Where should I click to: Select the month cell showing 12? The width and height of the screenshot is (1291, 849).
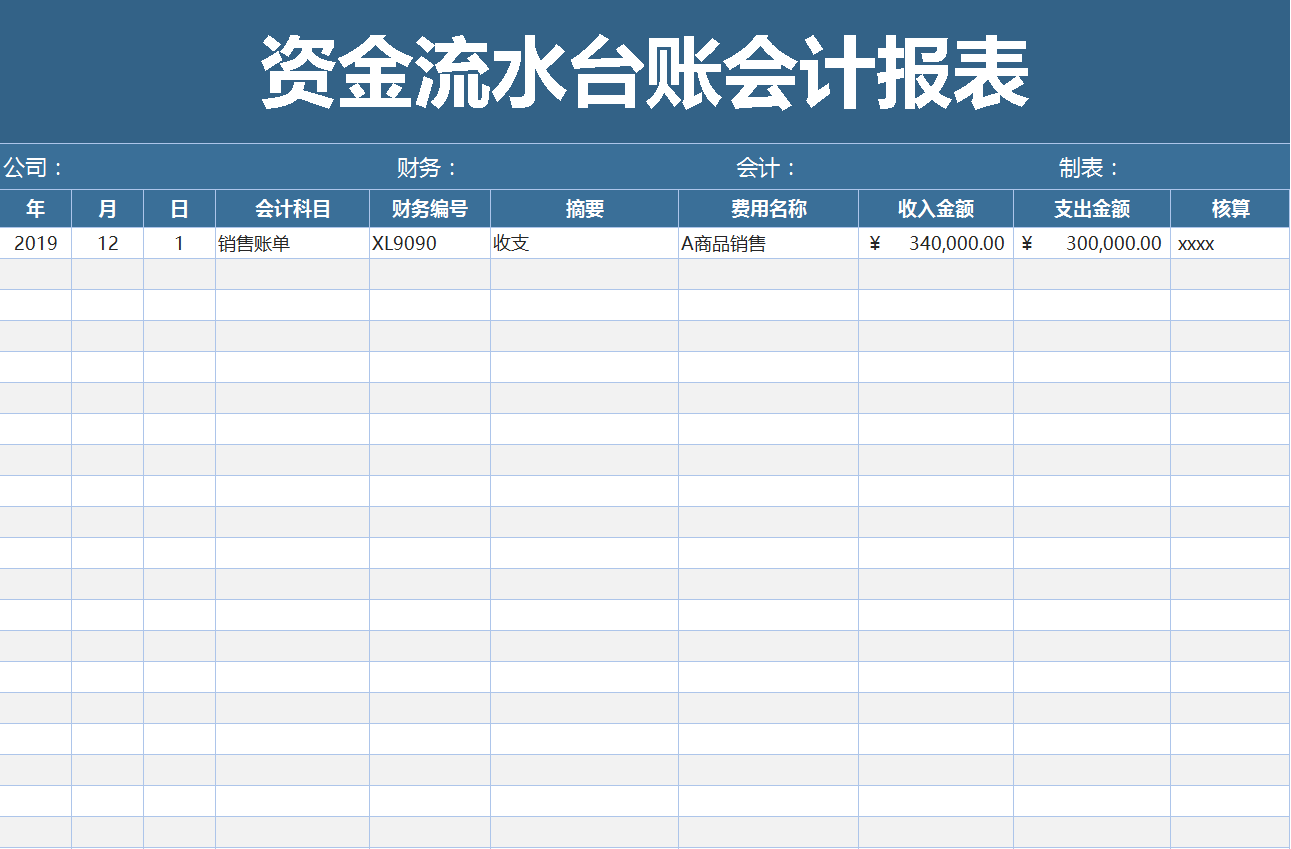[x=108, y=243]
